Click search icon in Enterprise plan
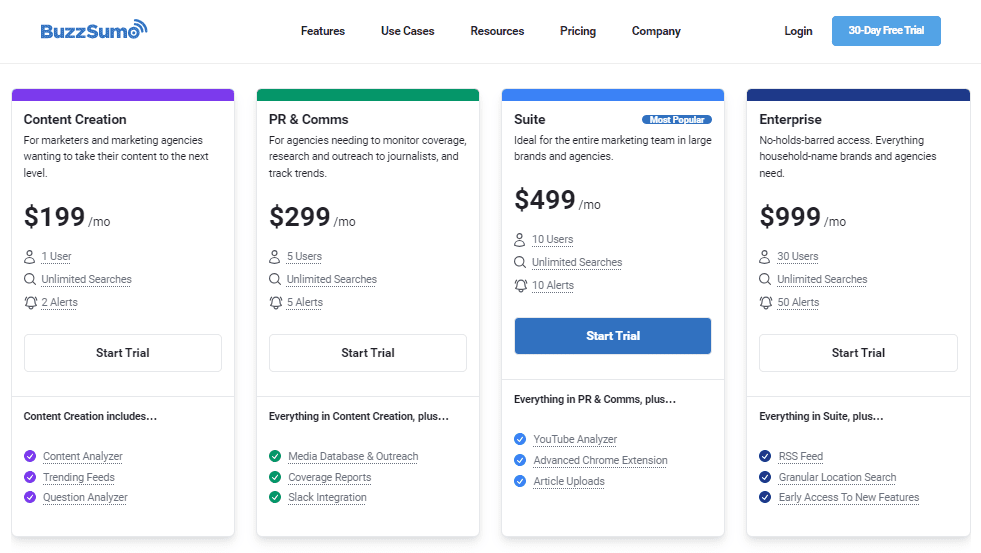This screenshot has width=981, height=553. (x=765, y=279)
